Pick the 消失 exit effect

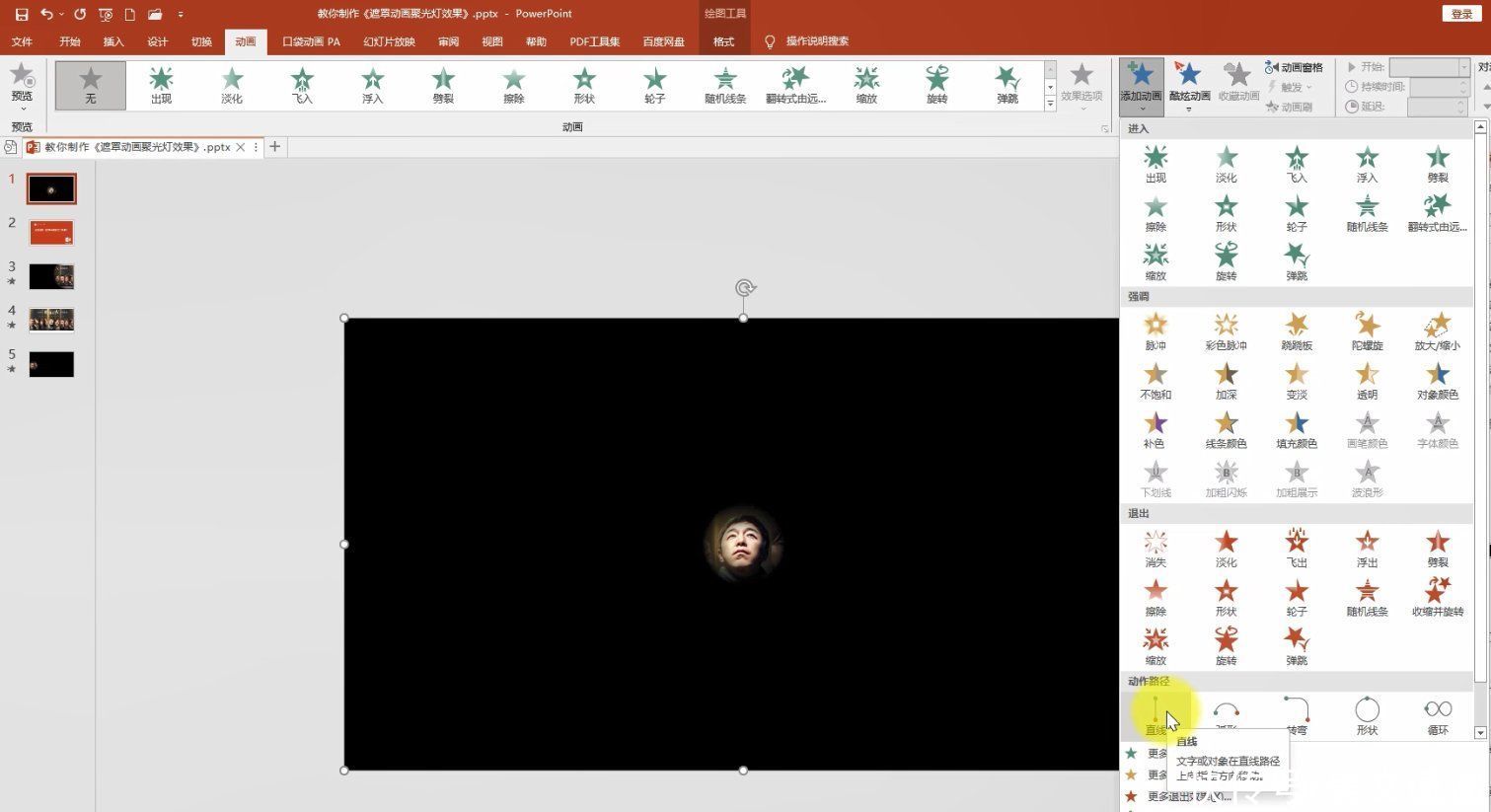pos(1156,549)
